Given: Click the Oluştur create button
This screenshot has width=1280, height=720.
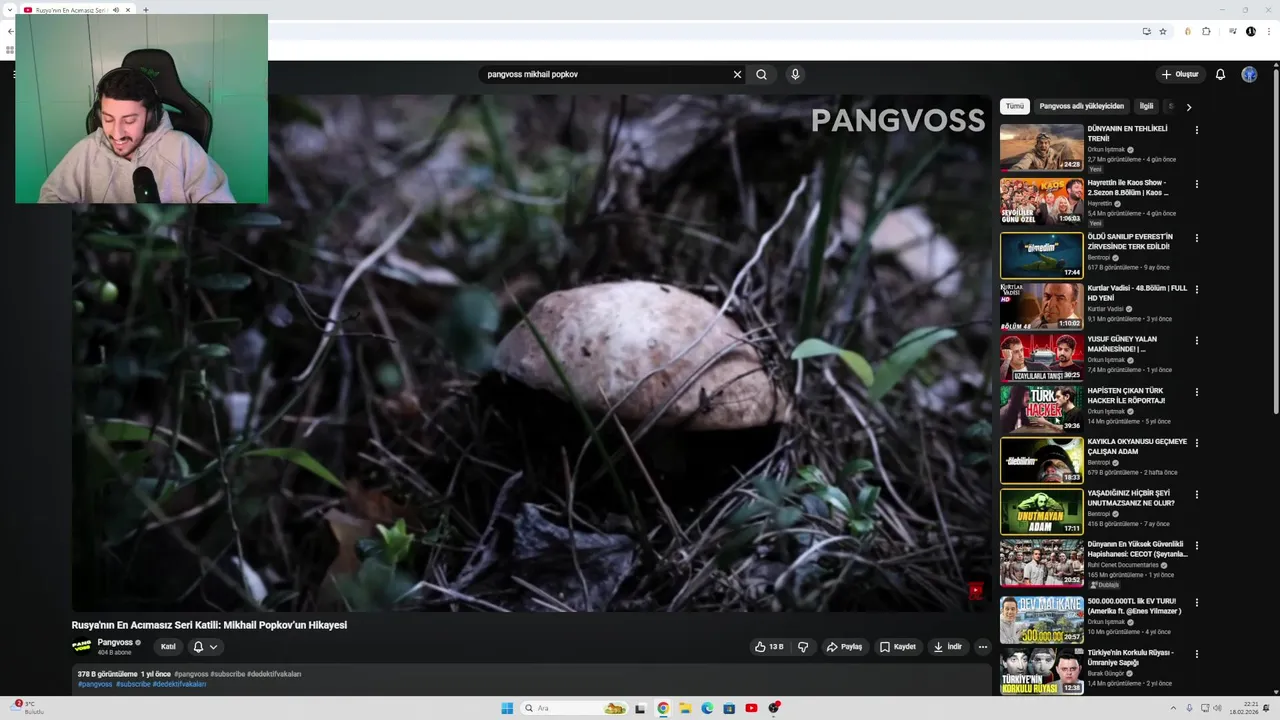Looking at the screenshot, I should pyautogui.click(x=1180, y=74).
